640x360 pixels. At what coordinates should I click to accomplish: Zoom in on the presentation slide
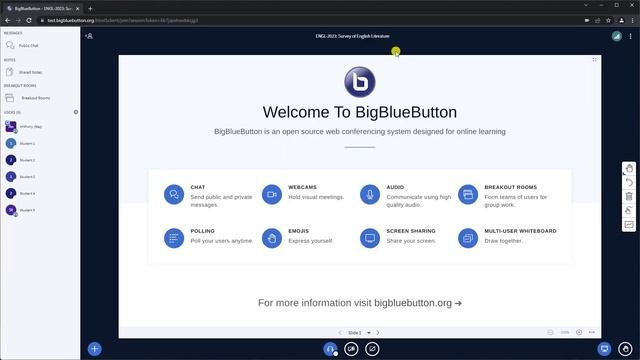[x=579, y=332]
